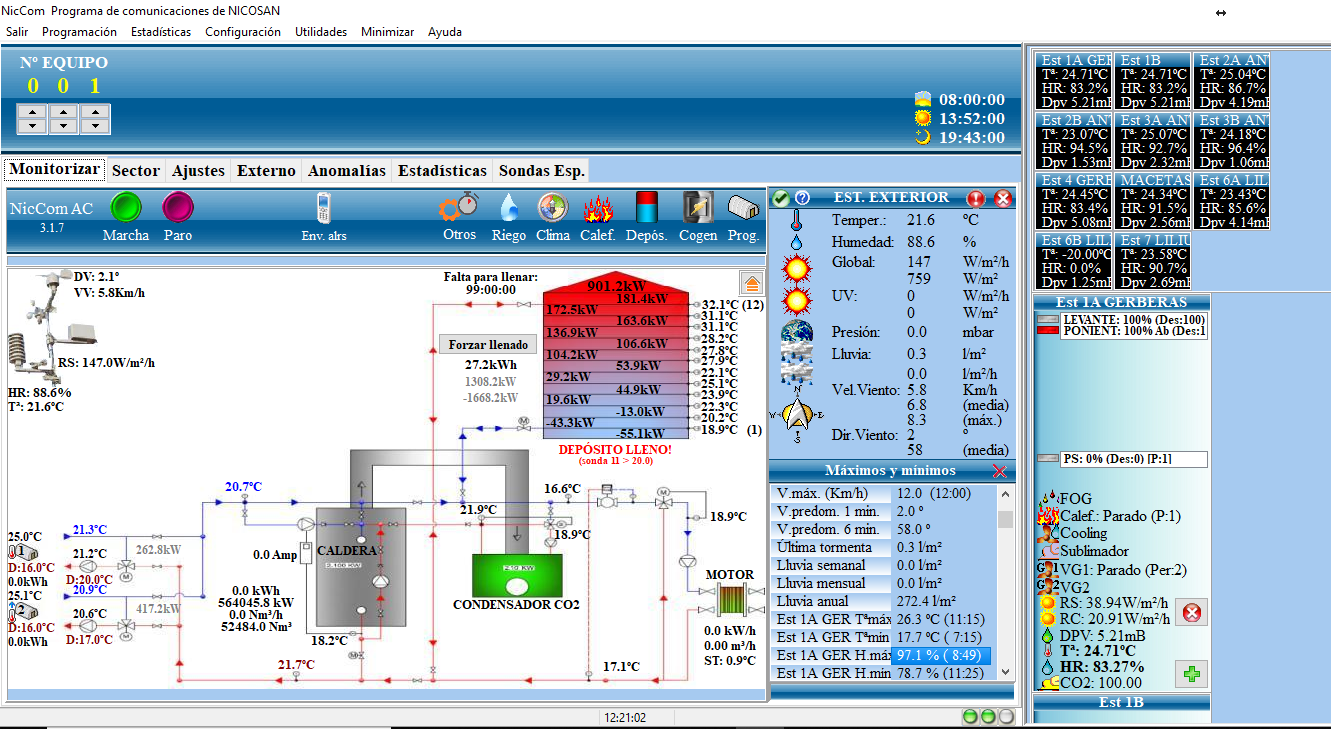Select the Est 7 LILIU station tile
The width and height of the screenshot is (1331, 729).
[x=1153, y=262]
